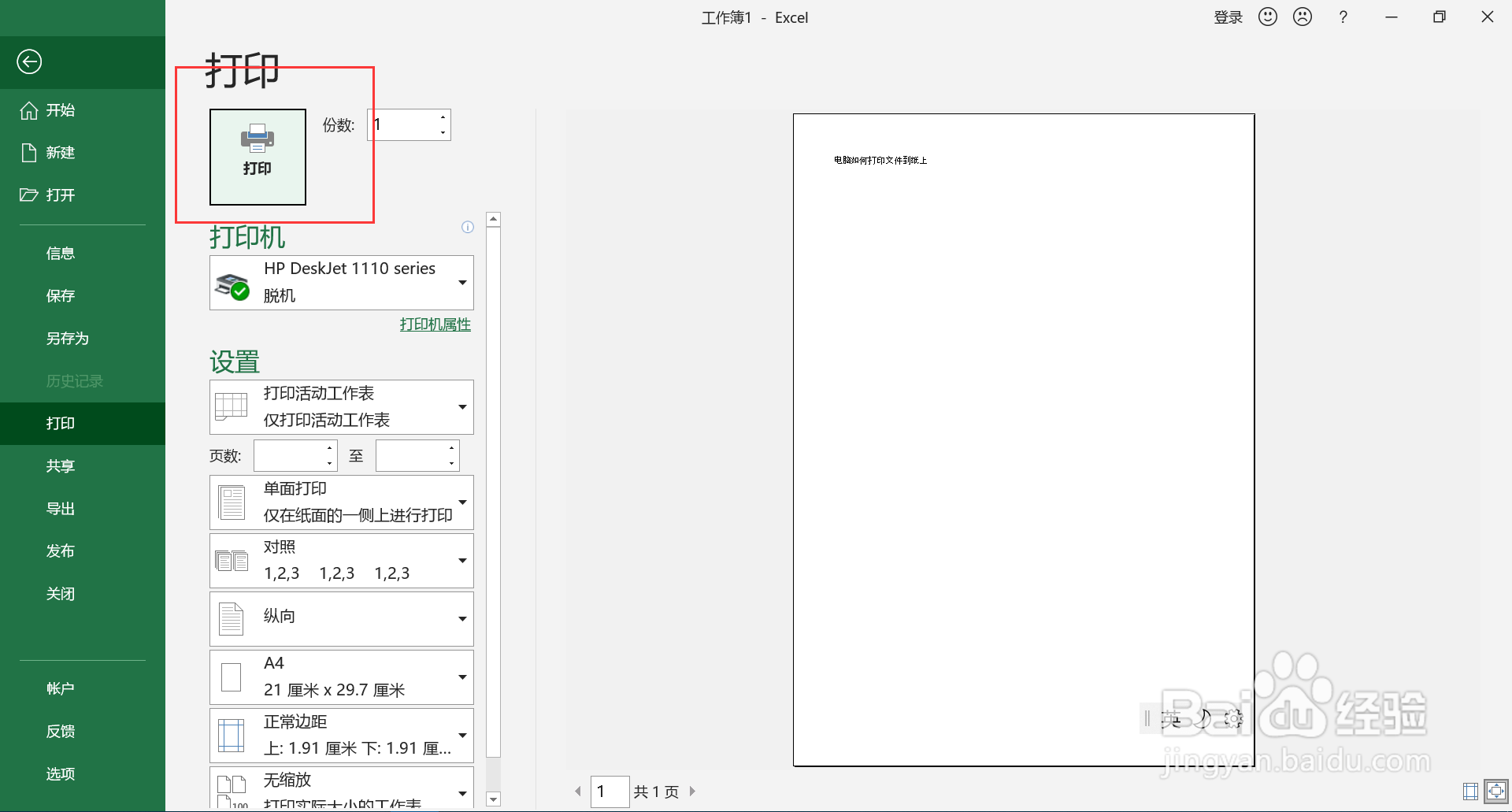Click the 页数 start page input field
Screen dimensions: 1512x812
289,455
